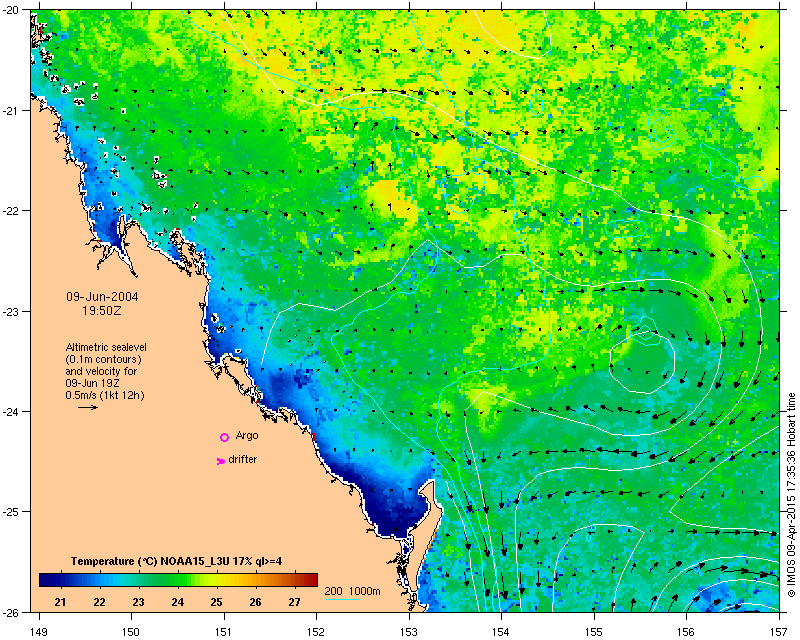Click the '0.5m/s (1kt 12h)' scale text
The height and width of the screenshot is (640, 800).
pyautogui.click(x=105, y=395)
